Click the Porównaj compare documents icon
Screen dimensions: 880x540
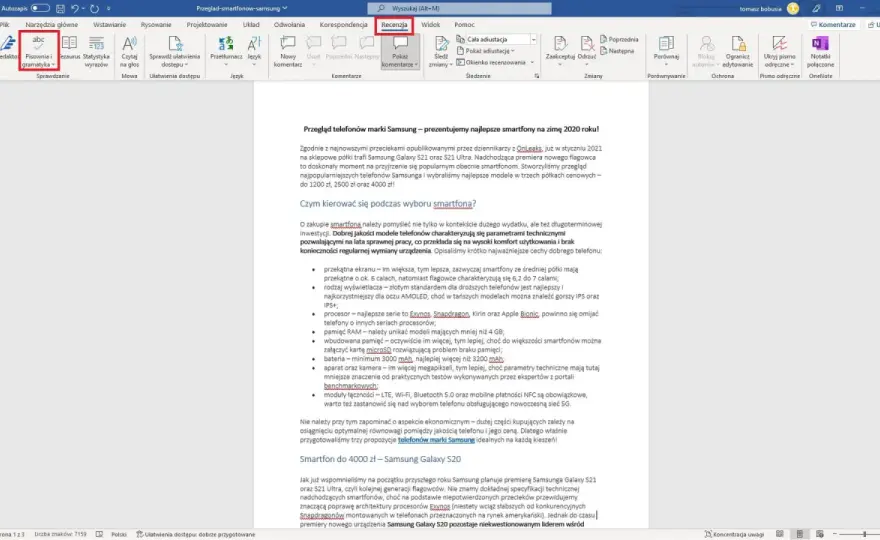pyautogui.click(x=666, y=43)
